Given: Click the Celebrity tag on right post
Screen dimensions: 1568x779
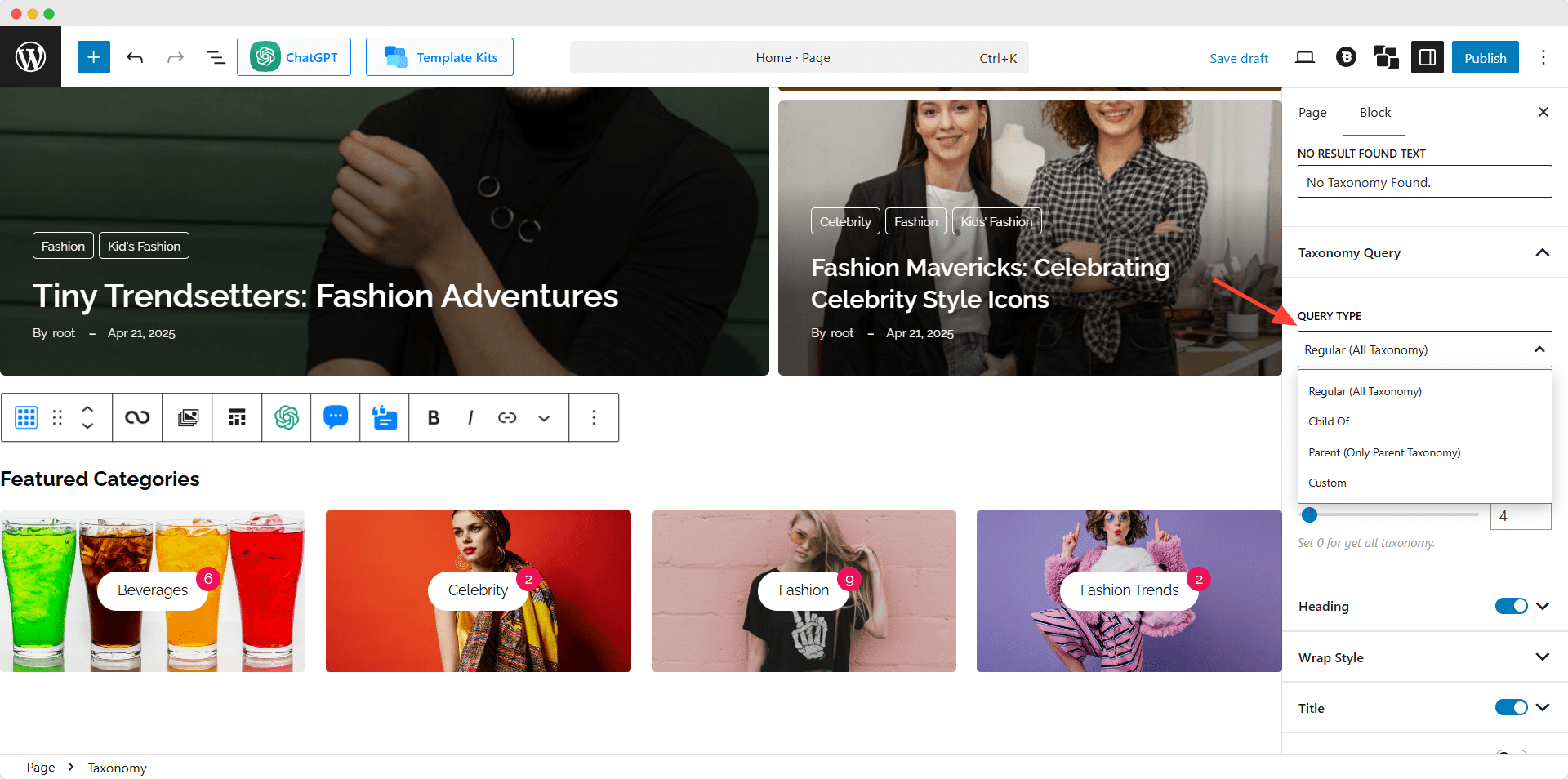Looking at the screenshot, I should click(845, 221).
